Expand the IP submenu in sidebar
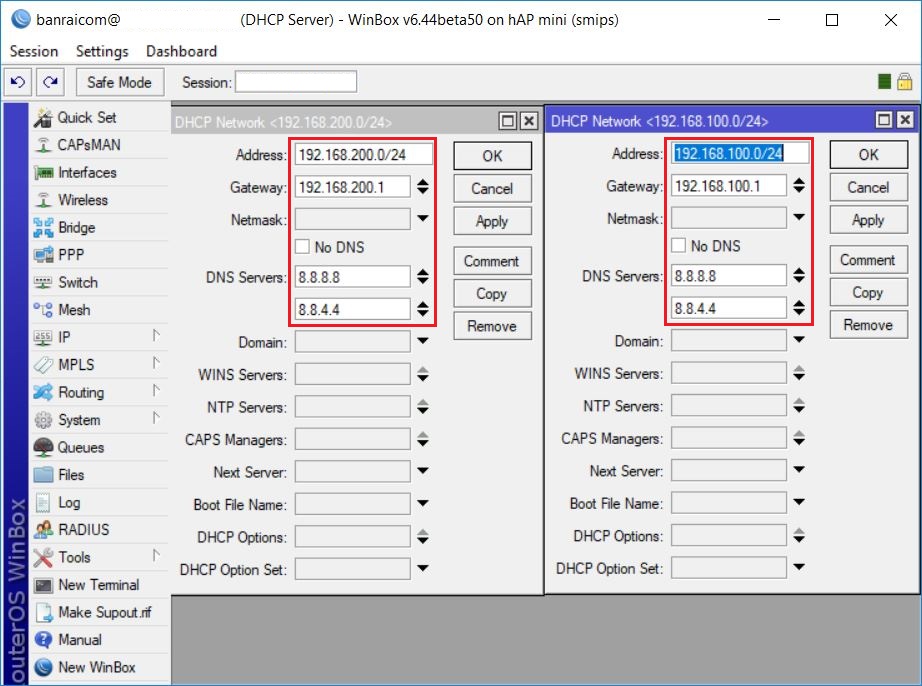 pyautogui.click(x=156, y=336)
